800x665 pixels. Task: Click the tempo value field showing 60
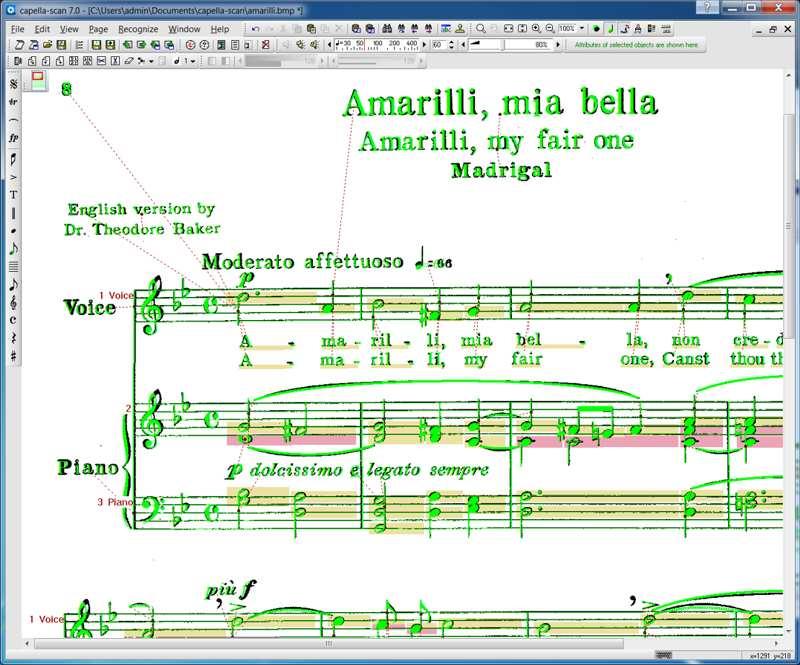(x=439, y=45)
